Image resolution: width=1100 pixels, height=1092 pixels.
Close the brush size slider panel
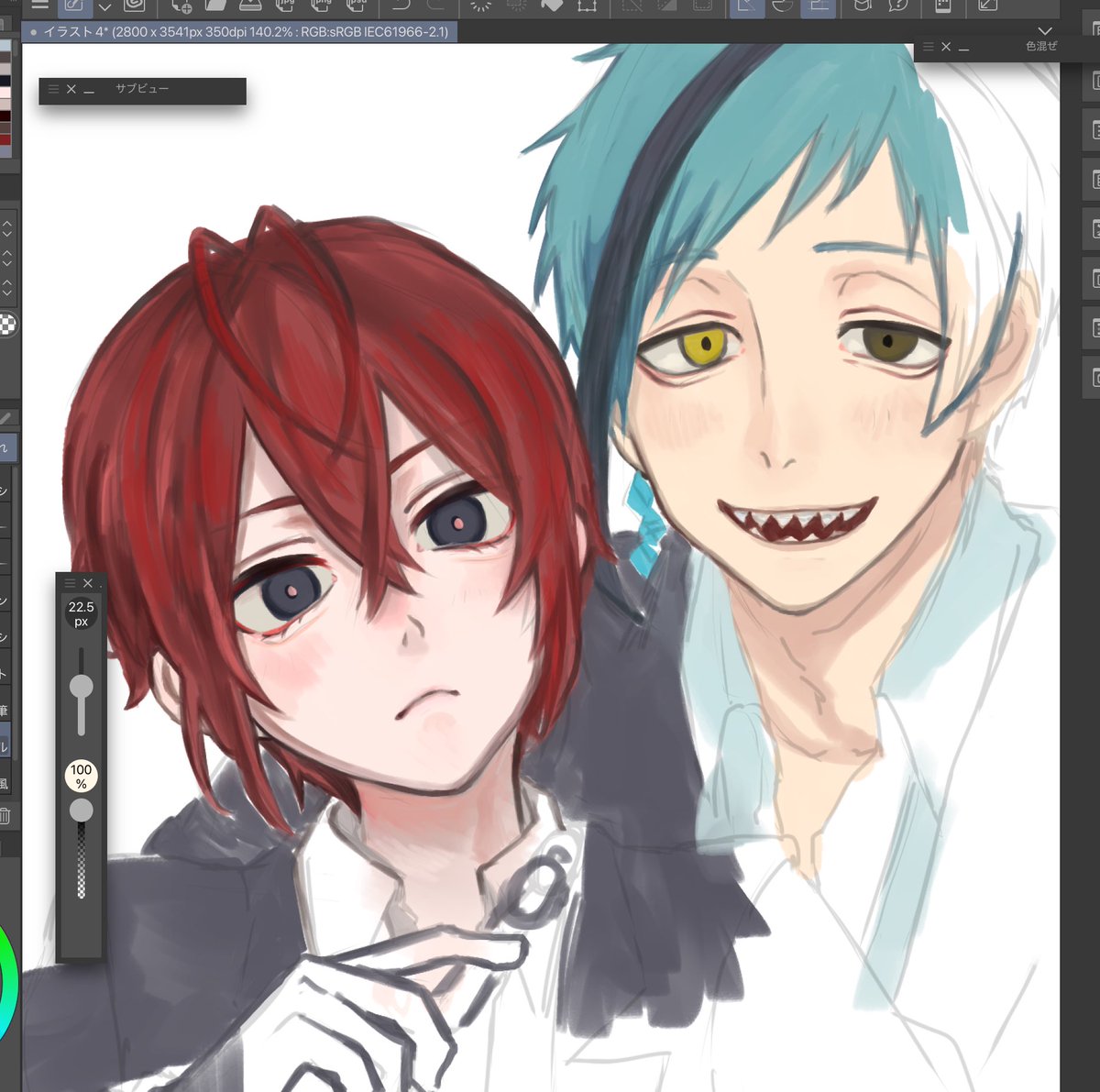click(x=88, y=583)
